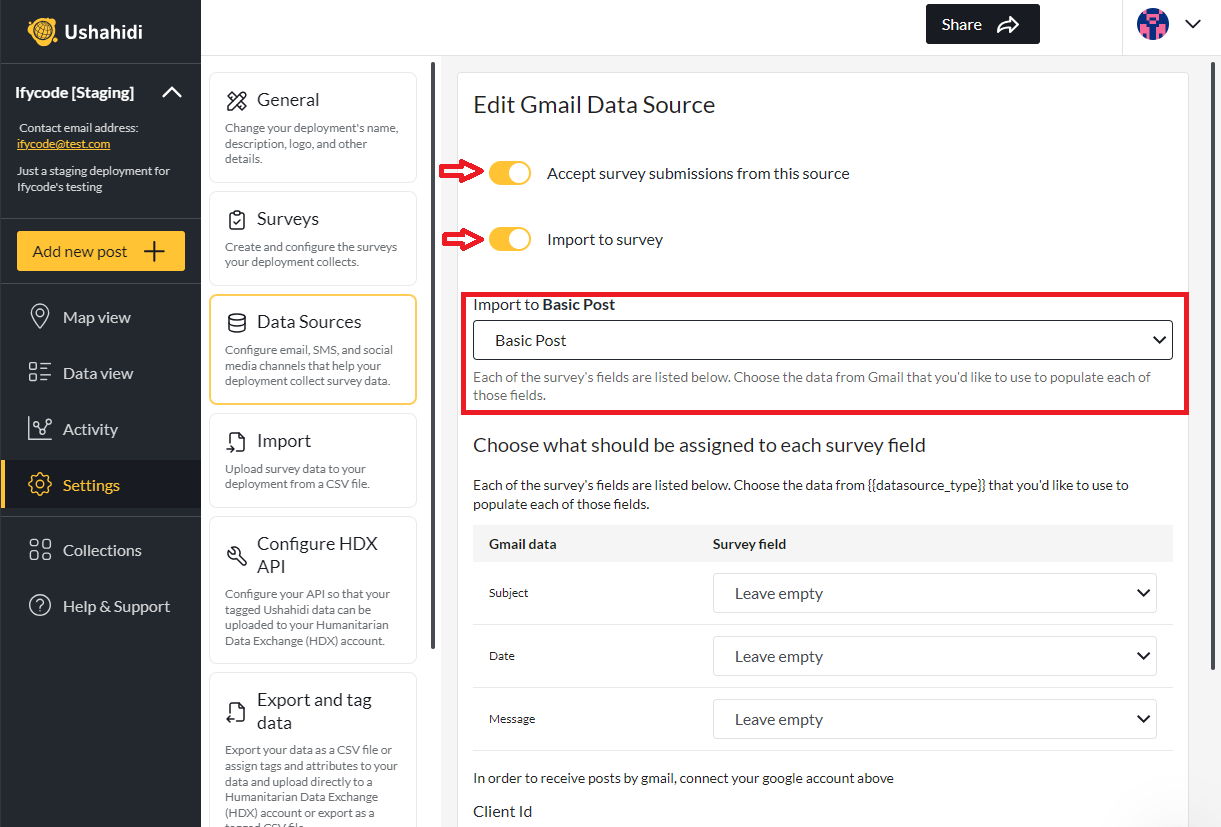1221x827 pixels.
Task: Select the Activity graph icon
Action: [42, 428]
